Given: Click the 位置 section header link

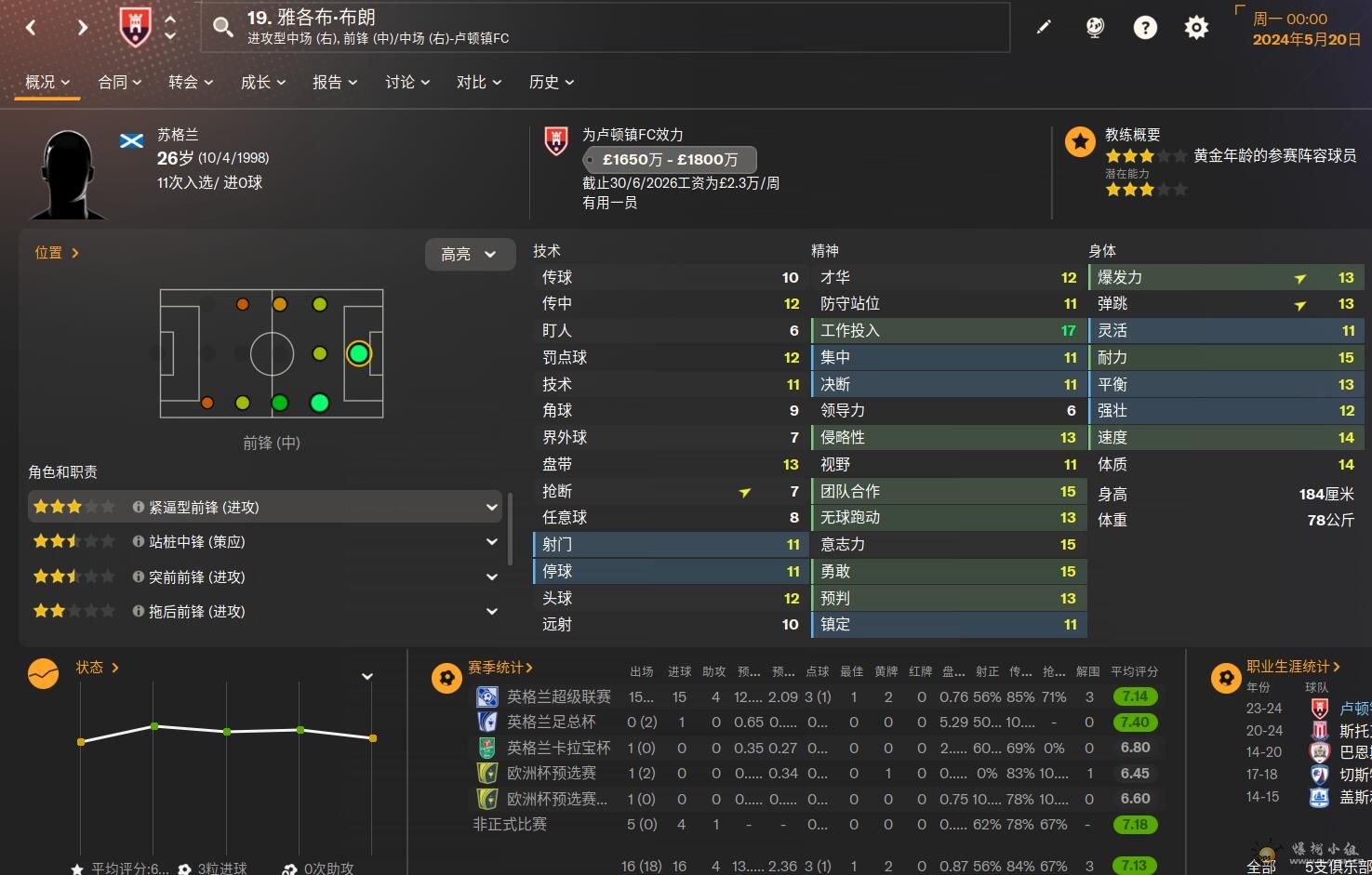Looking at the screenshot, I should click(x=57, y=253).
